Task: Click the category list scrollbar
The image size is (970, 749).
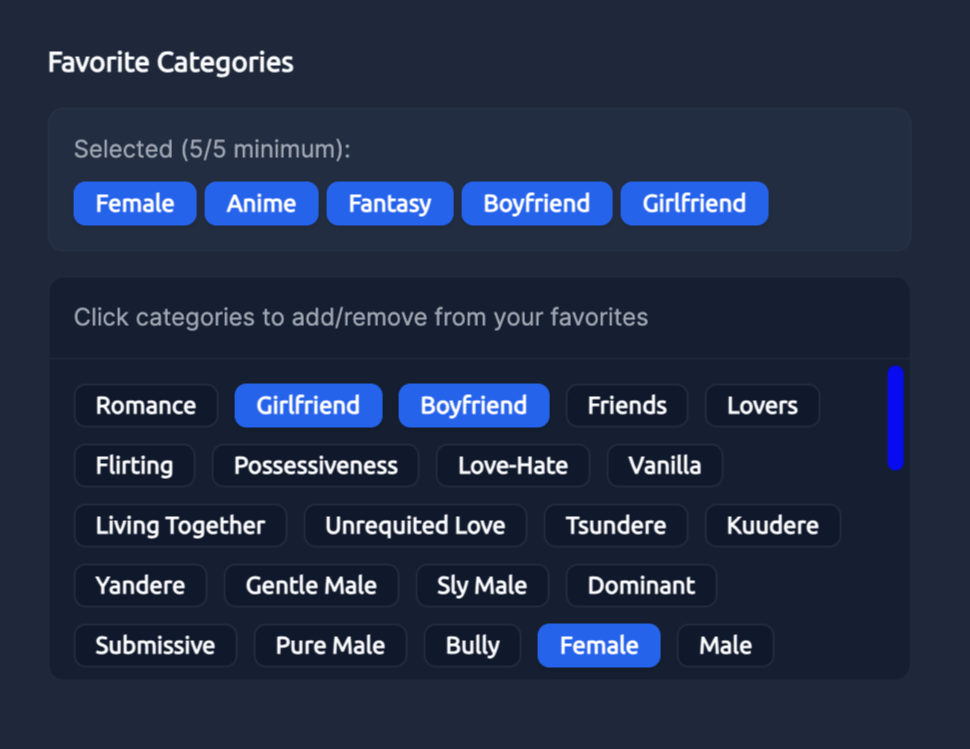Action: pyautogui.click(x=894, y=420)
